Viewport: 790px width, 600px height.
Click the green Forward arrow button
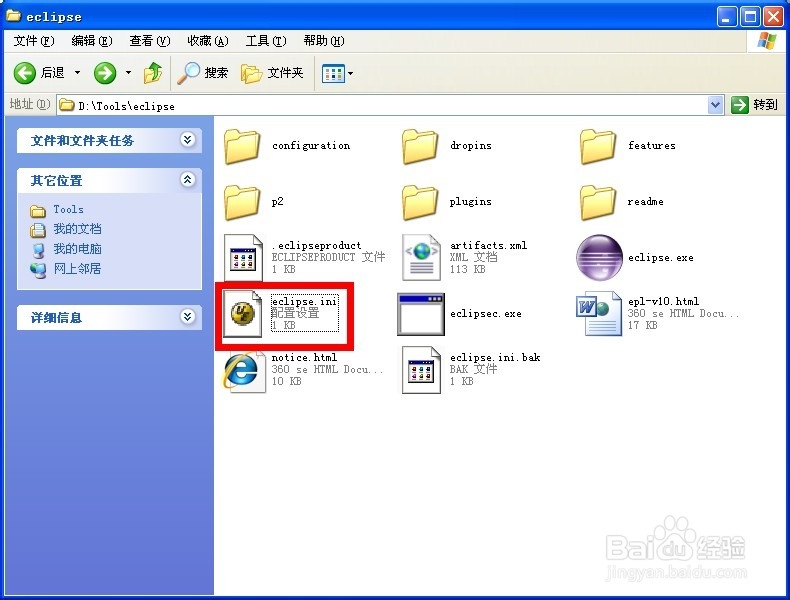click(105, 74)
